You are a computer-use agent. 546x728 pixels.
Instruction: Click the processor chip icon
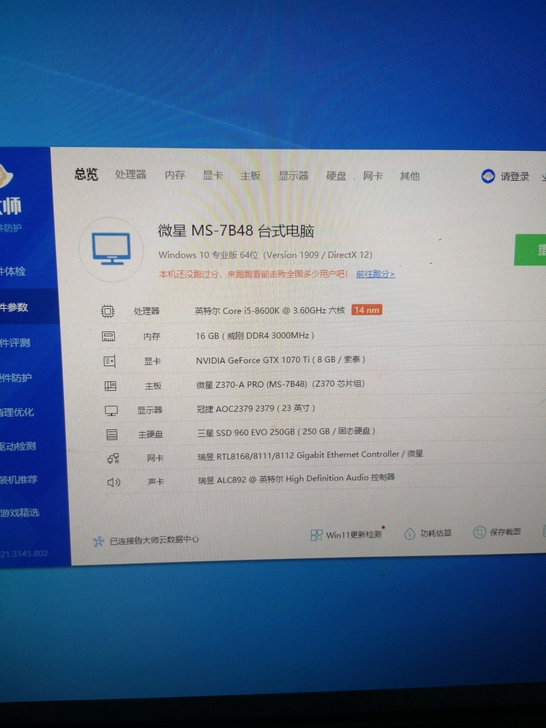pyautogui.click(x=108, y=311)
